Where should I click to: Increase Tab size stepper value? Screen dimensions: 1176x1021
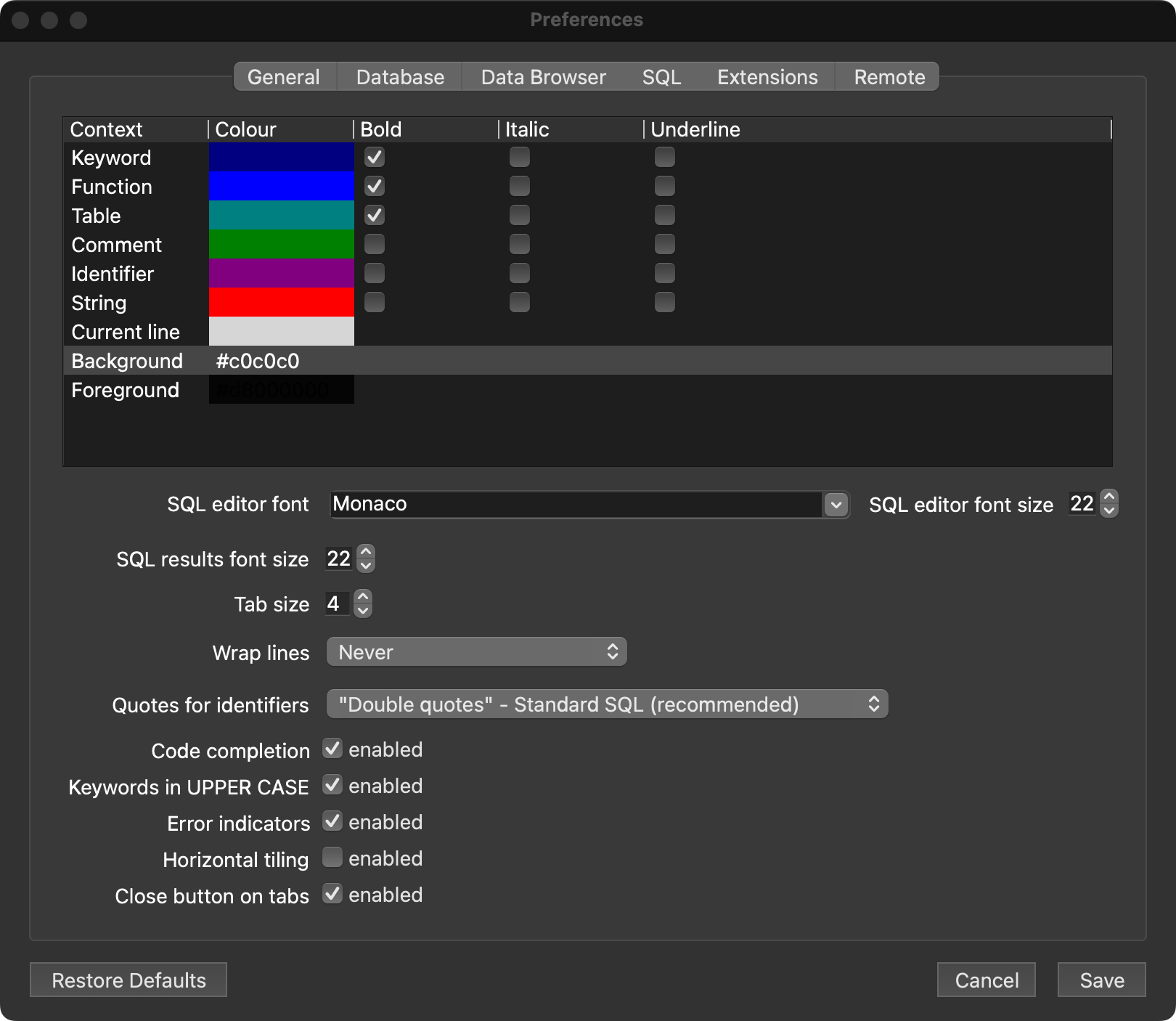pyautogui.click(x=363, y=597)
